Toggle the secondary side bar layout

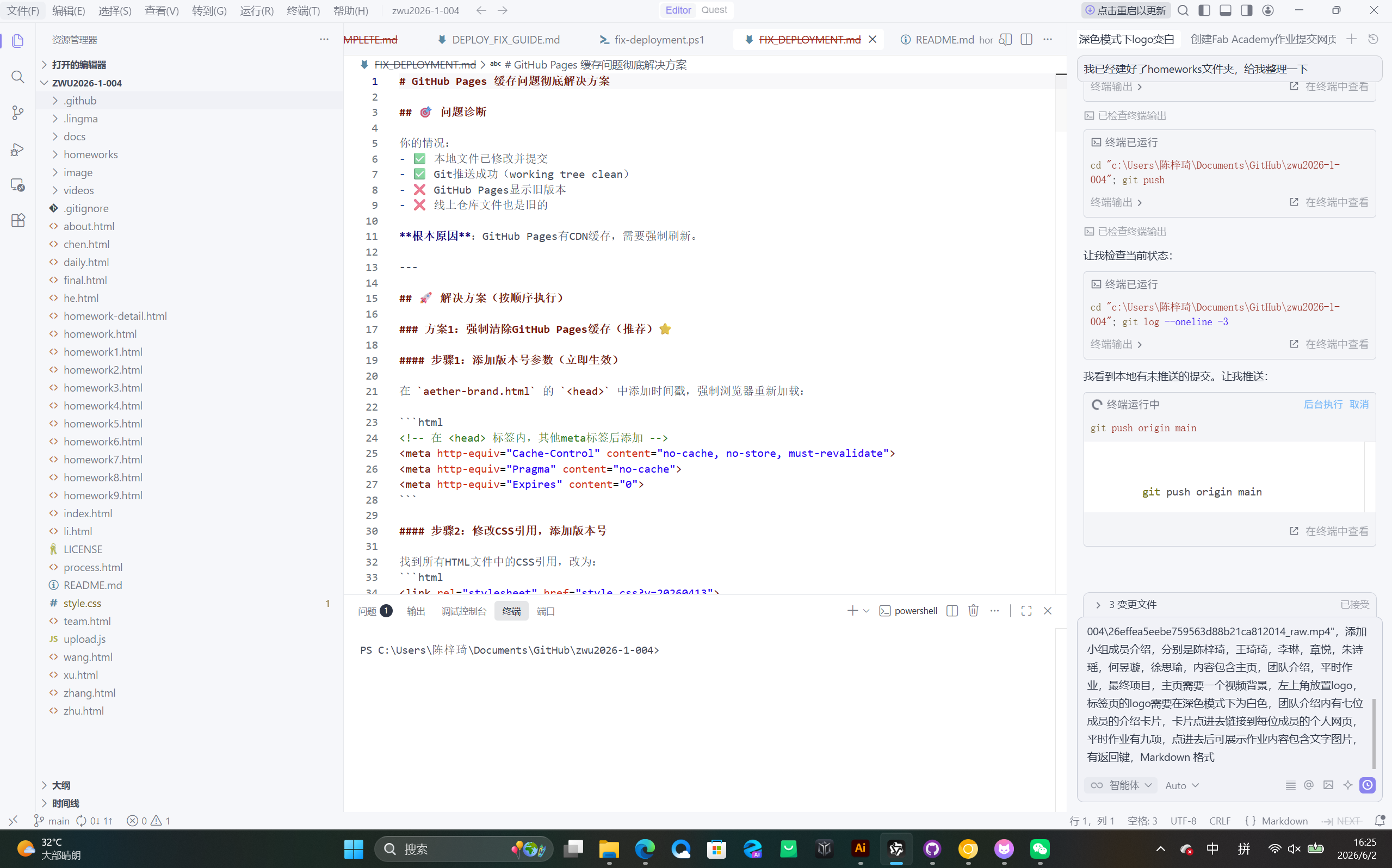[1247, 10]
